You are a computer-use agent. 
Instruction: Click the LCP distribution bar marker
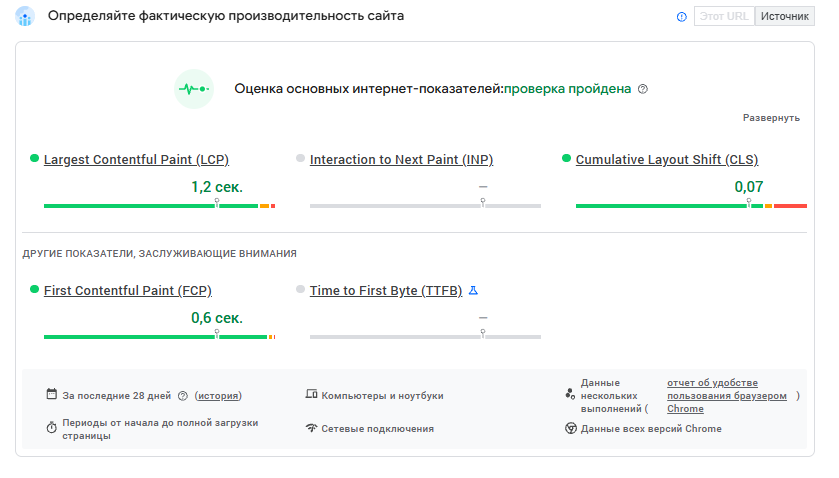(217, 203)
